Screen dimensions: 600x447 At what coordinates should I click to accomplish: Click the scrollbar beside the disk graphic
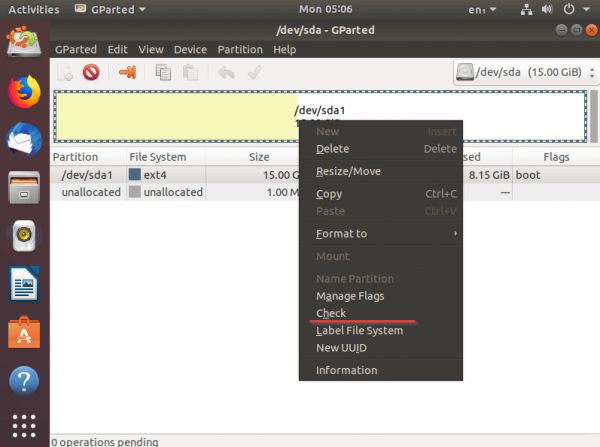point(593,116)
